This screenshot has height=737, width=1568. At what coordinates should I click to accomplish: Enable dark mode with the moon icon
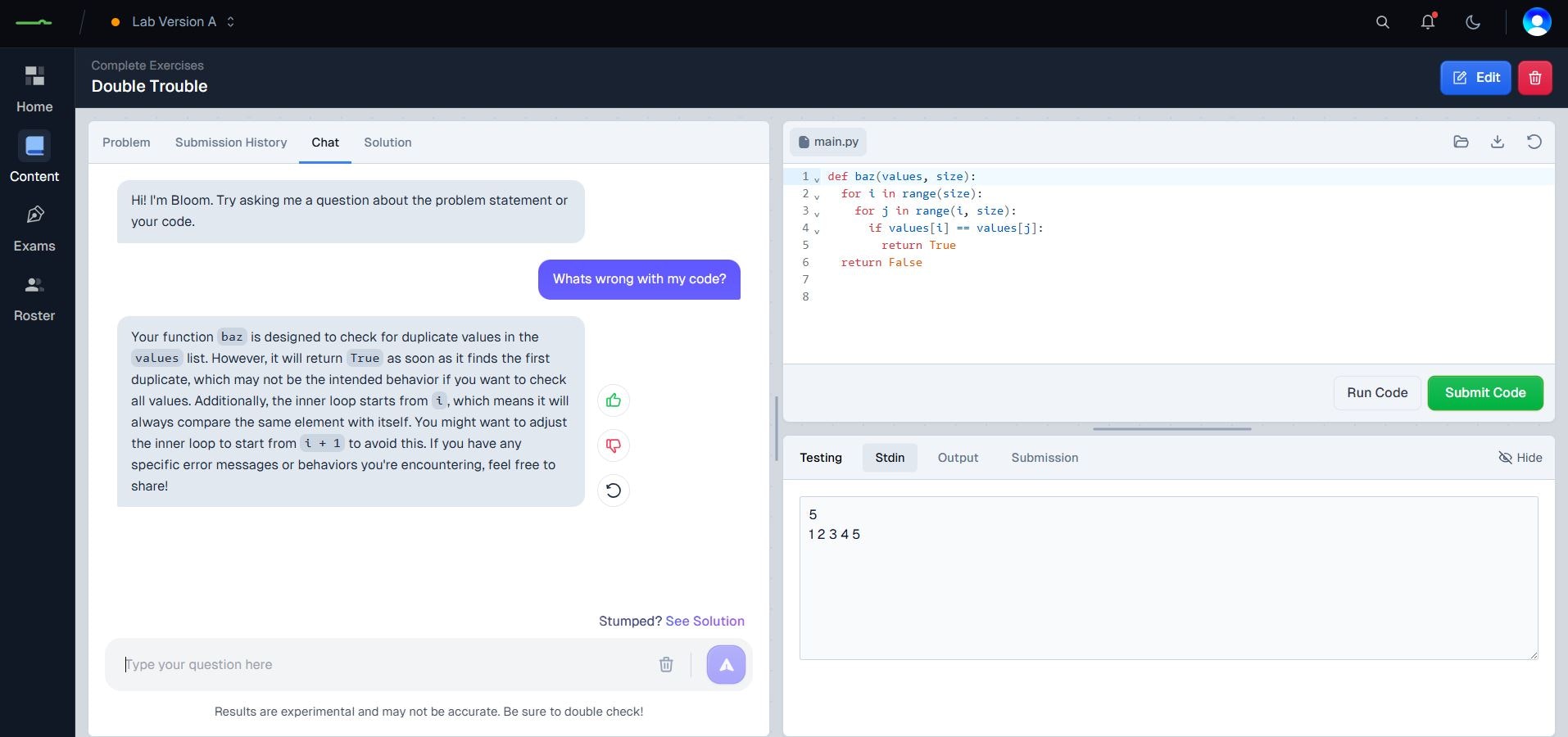click(1473, 22)
